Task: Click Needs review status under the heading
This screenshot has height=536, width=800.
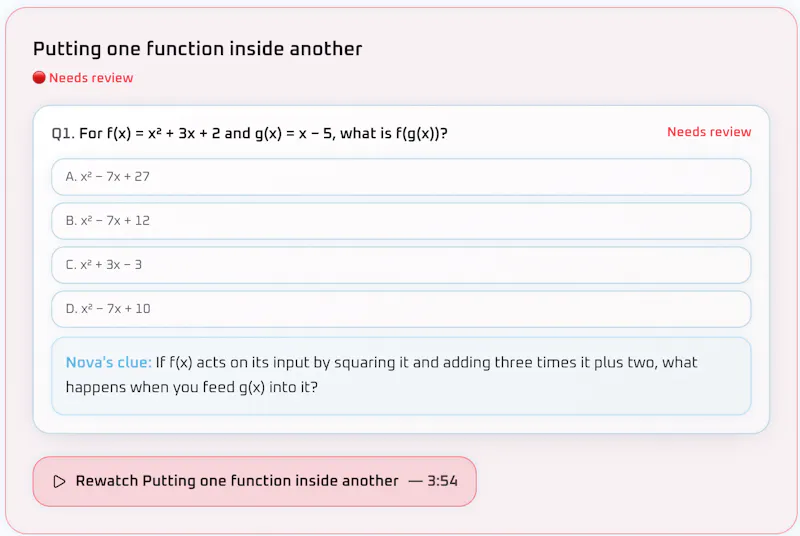Action: [x=91, y=78]
